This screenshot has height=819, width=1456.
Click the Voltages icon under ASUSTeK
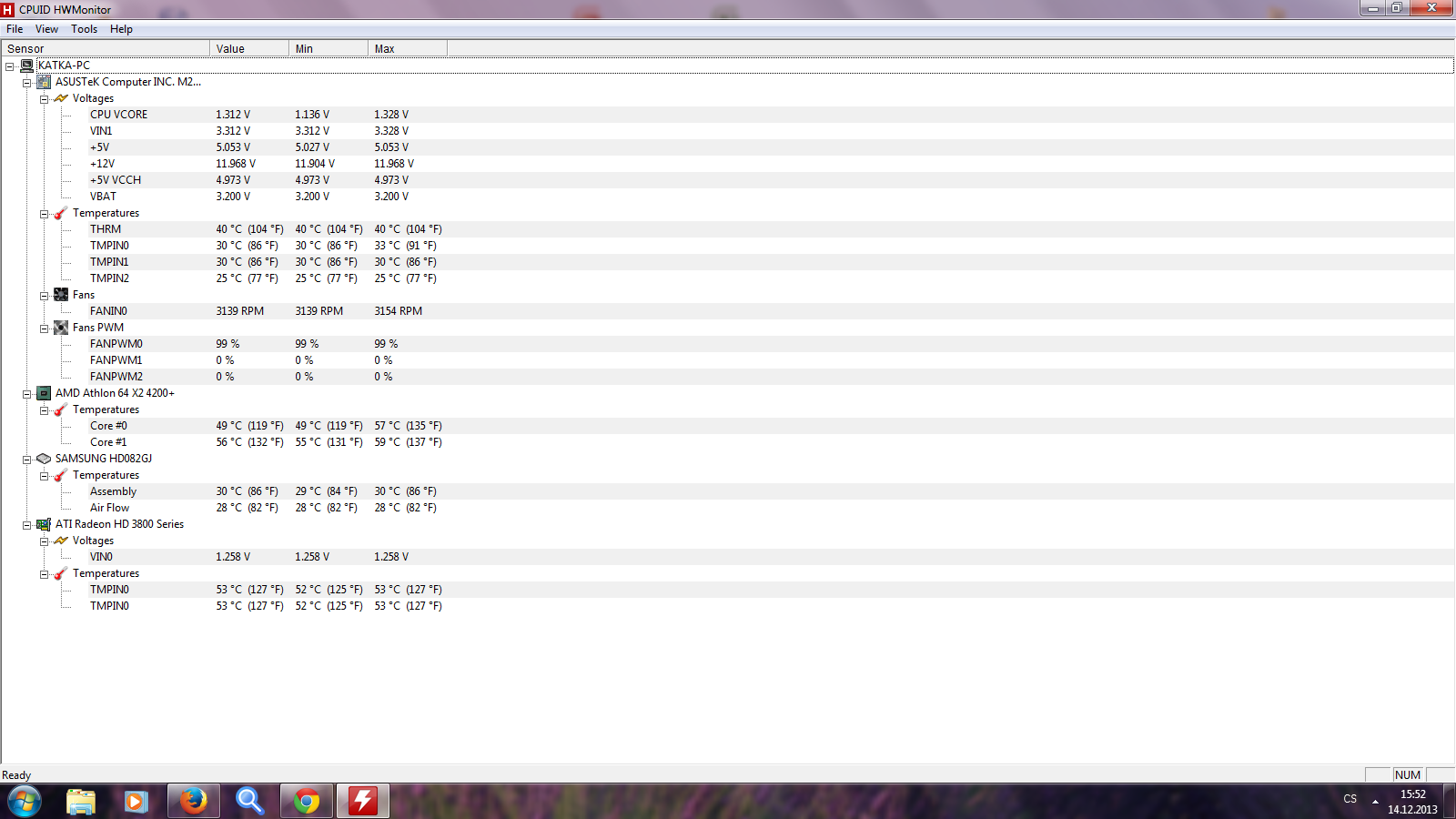(61, 98)
